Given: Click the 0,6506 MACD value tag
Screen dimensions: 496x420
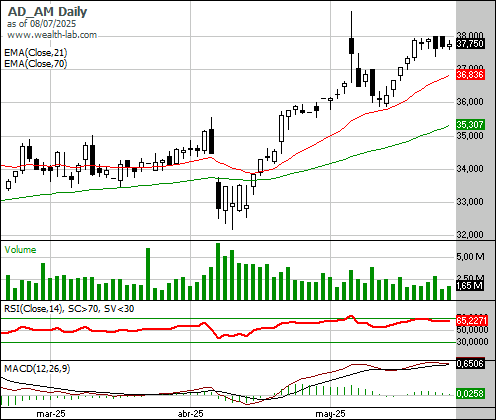Looking at the screenshot, I should click(470, 364).
